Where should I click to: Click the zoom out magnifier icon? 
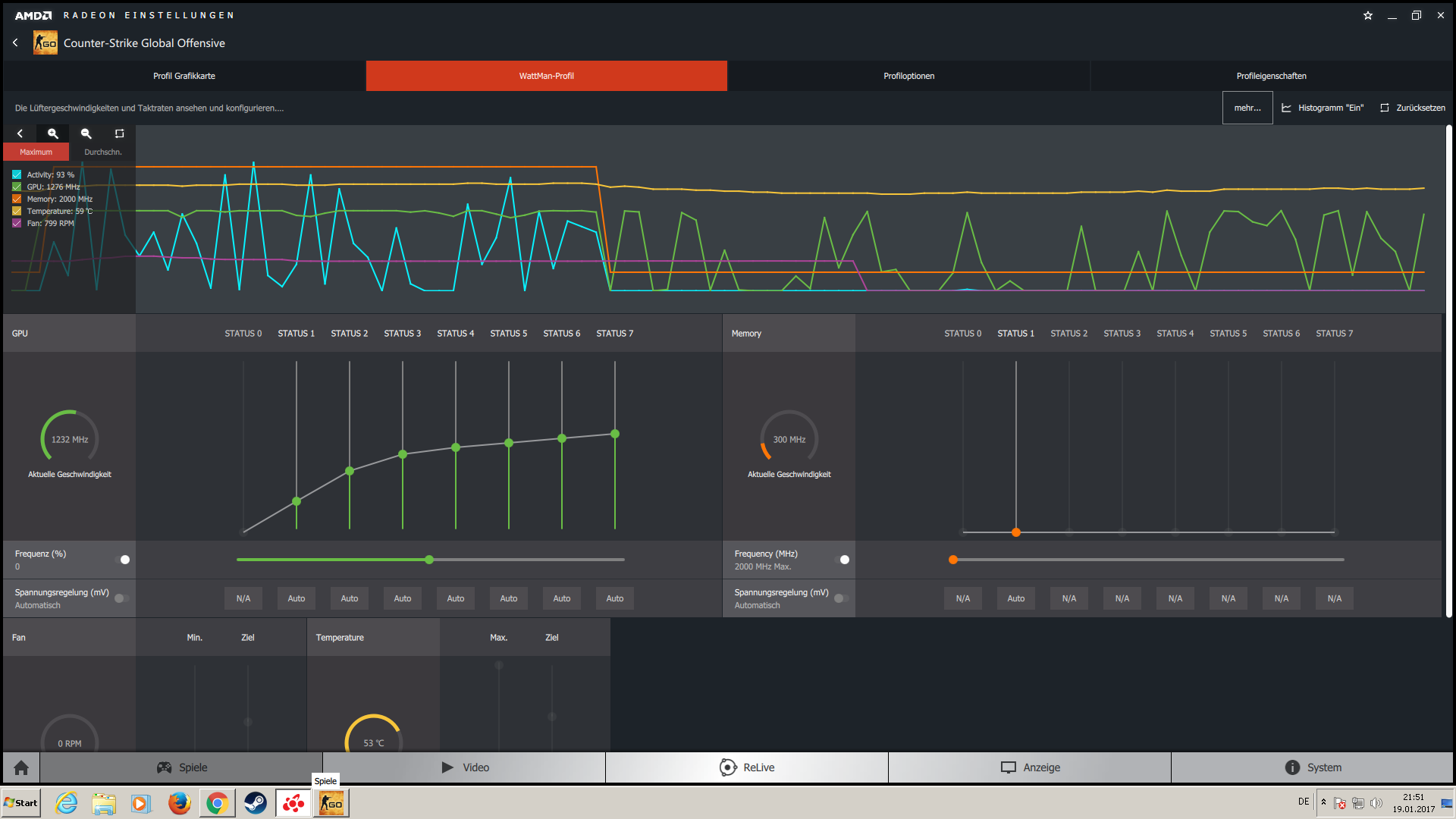[x=86, y=133]
